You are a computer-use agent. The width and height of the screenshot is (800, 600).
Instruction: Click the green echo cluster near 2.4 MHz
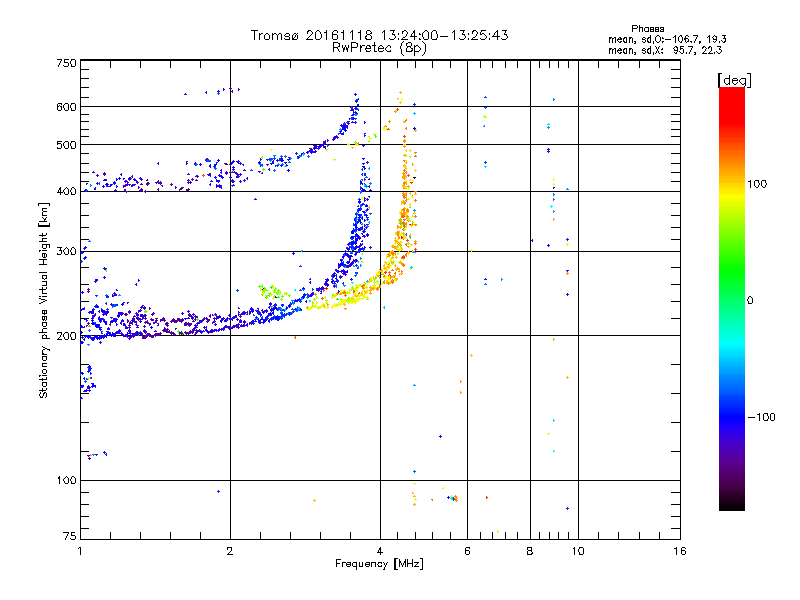274,291
